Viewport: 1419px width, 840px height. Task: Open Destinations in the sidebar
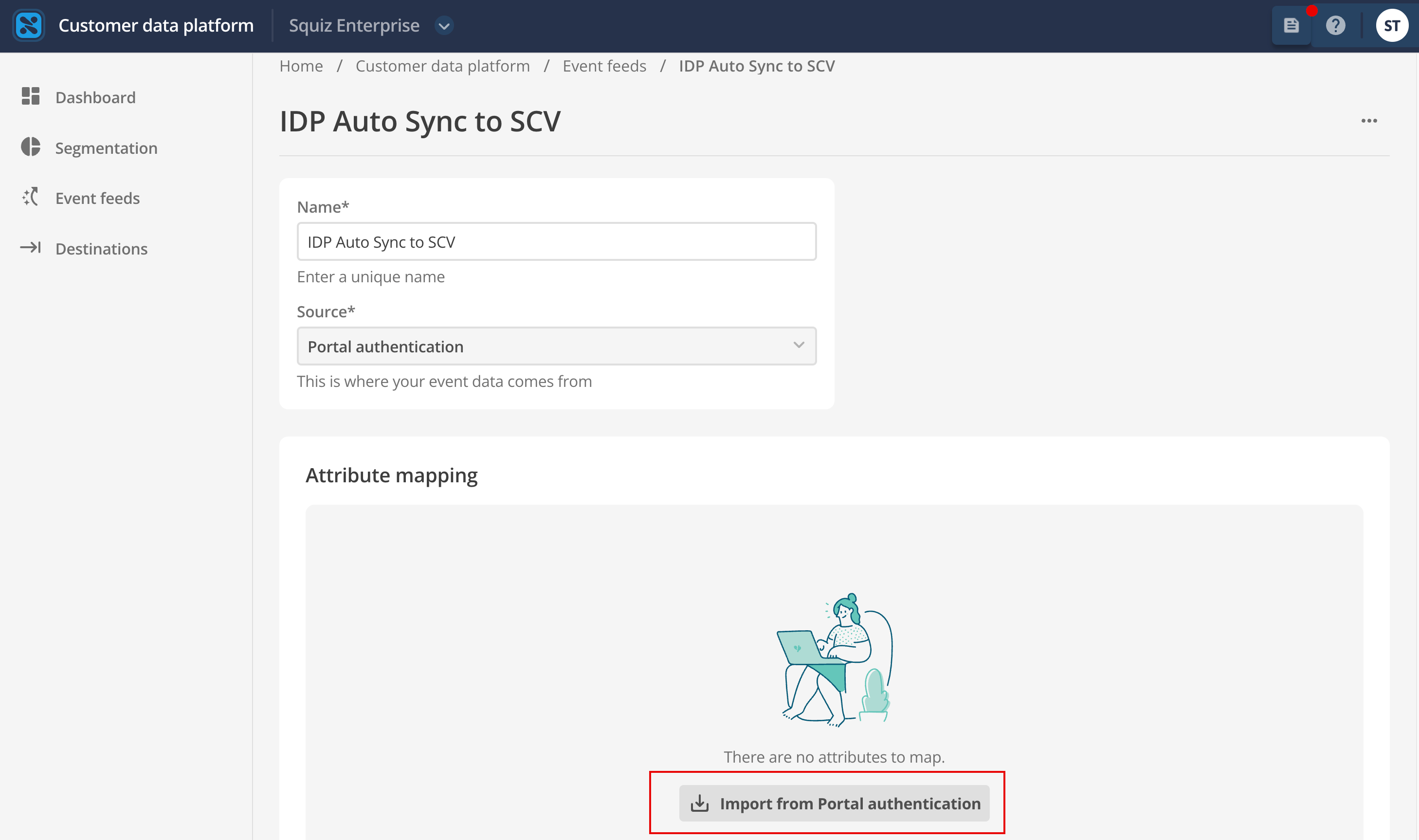point(101,249)
